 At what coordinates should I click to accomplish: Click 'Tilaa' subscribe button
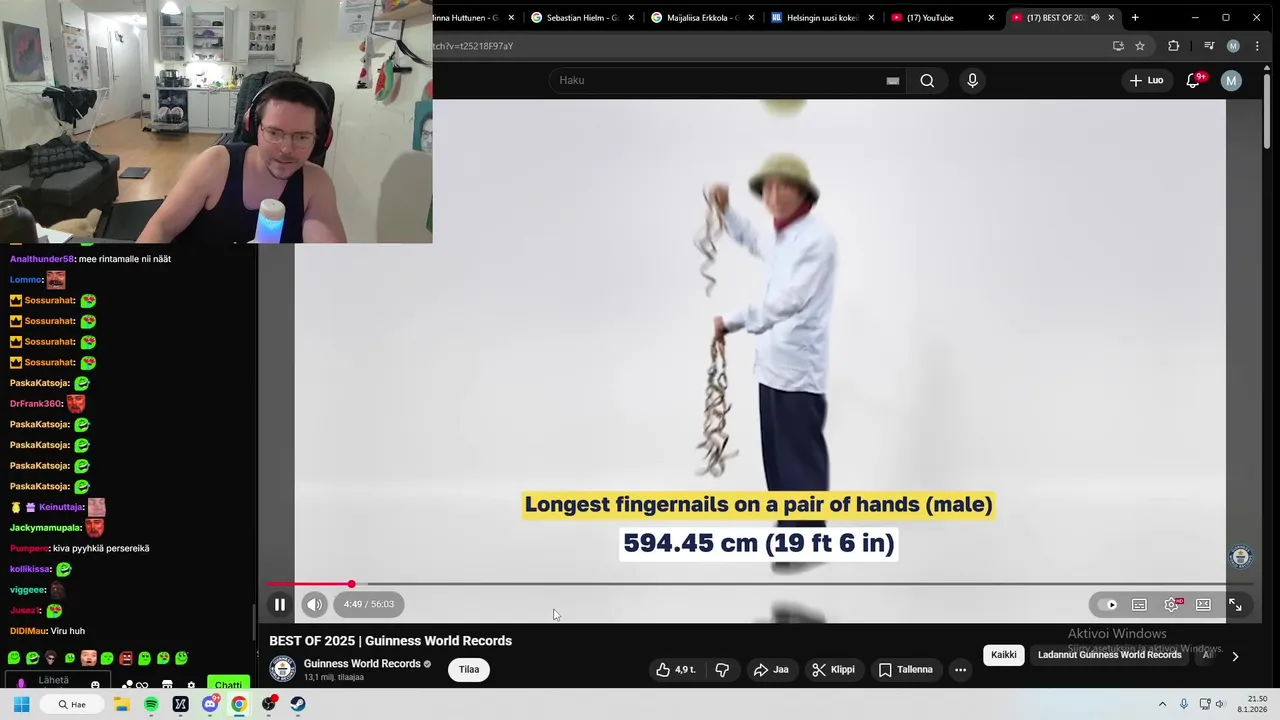tap(469, 670)
